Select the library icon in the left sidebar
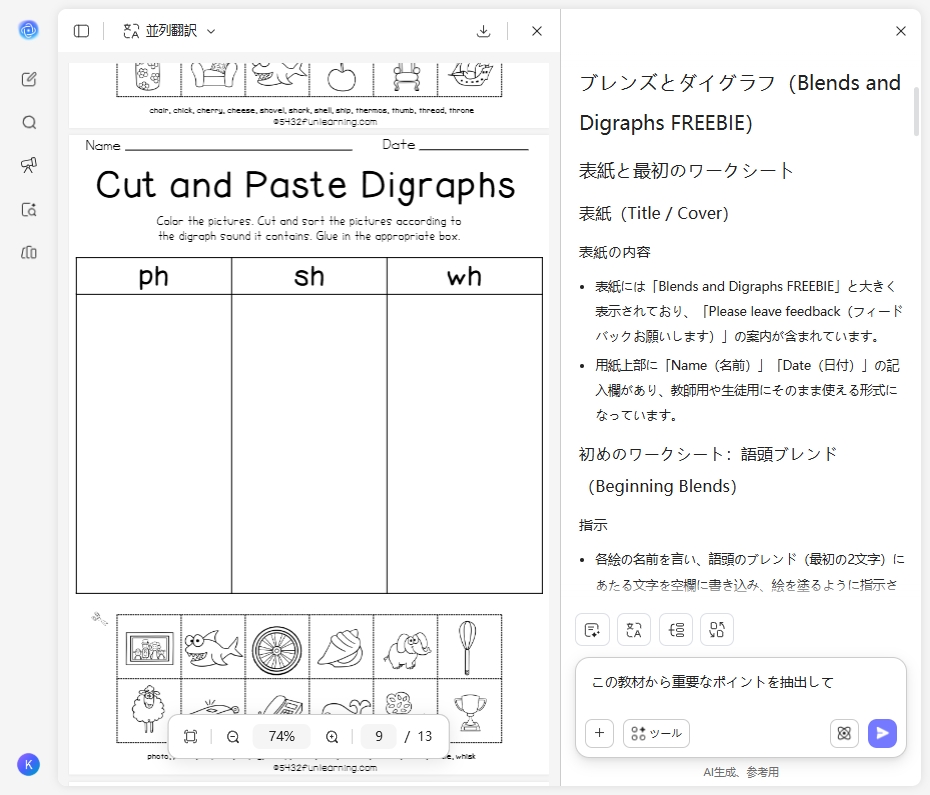This screenshot has height=795, width=930. (29, 253)
